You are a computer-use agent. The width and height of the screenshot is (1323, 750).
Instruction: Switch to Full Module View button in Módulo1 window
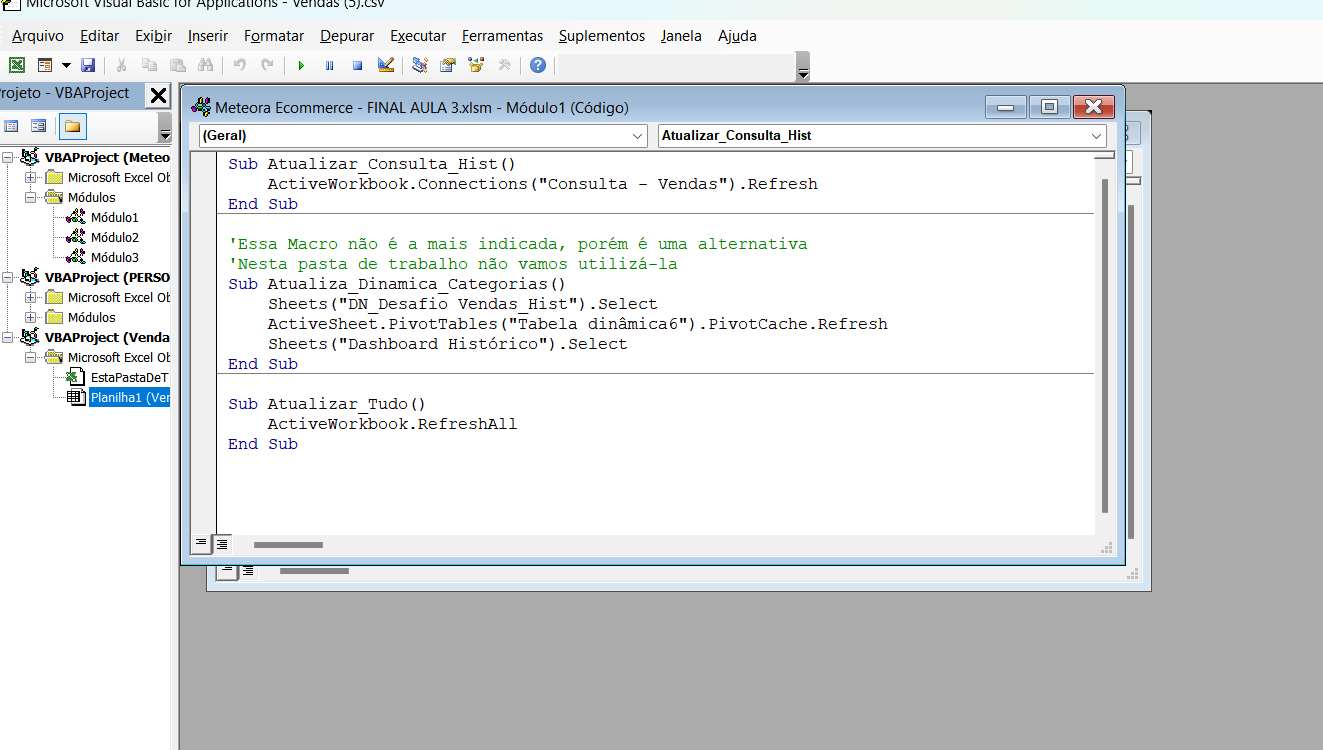(221, 544)
